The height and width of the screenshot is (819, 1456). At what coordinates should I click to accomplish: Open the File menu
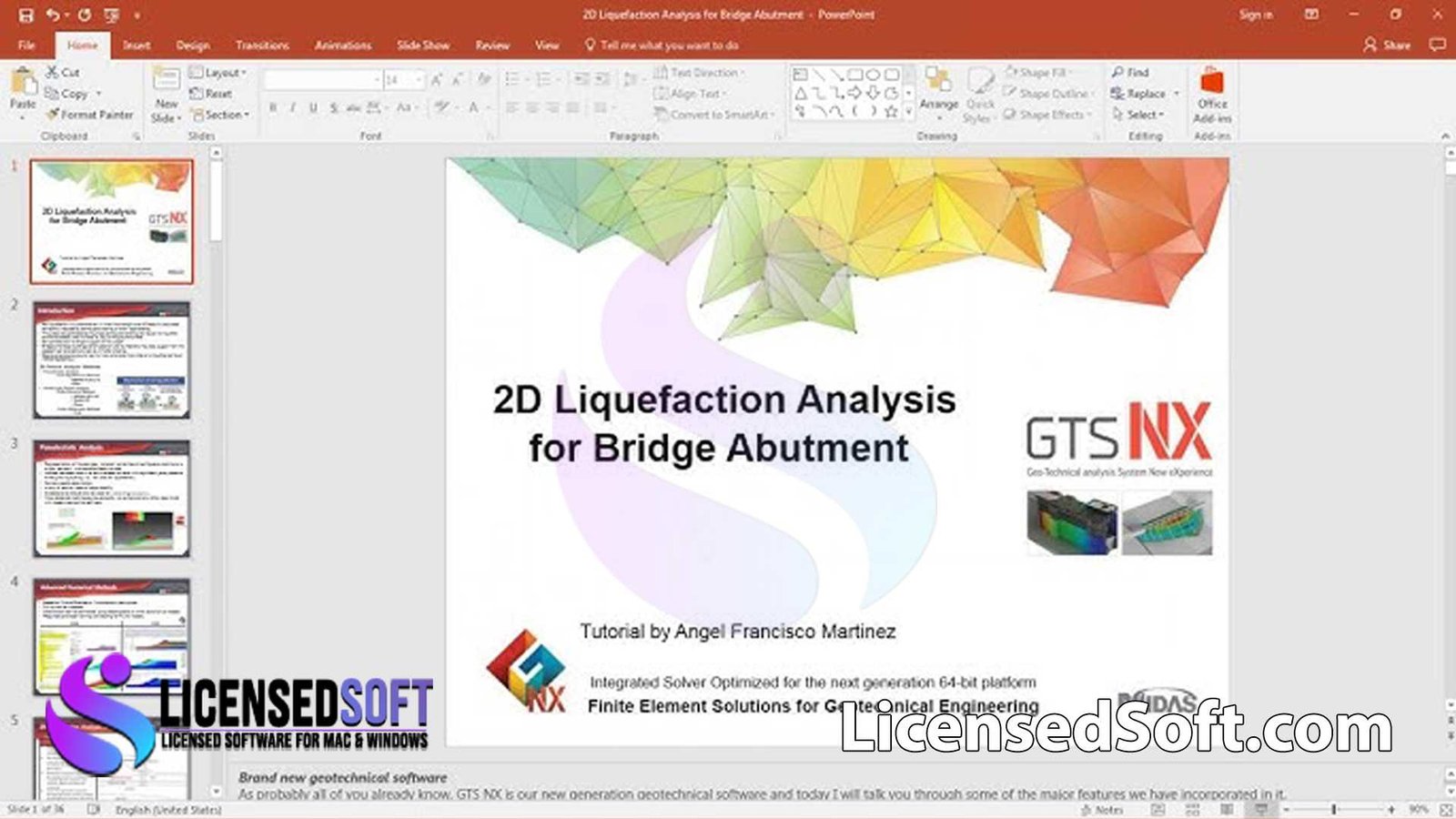tap(26, 45)
